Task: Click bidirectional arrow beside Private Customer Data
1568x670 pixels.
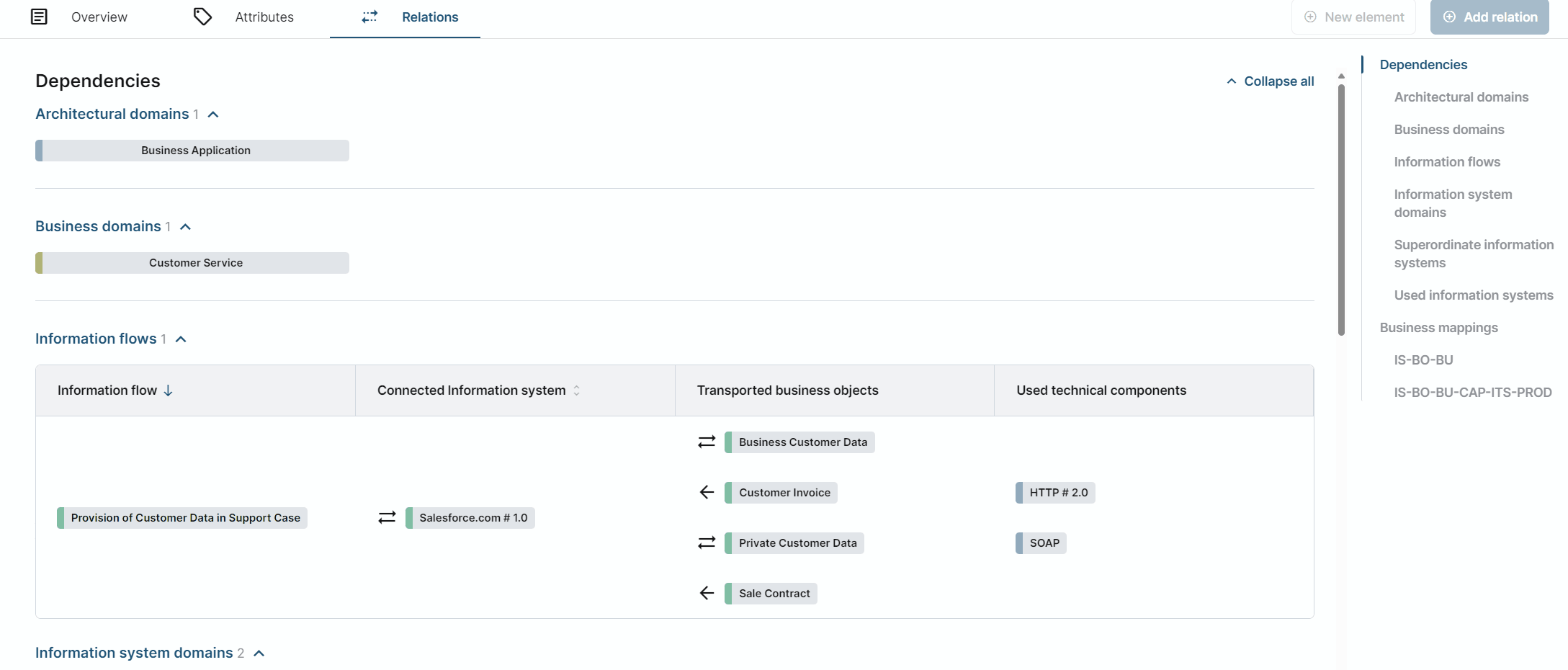Action: (x=707, y=542)
